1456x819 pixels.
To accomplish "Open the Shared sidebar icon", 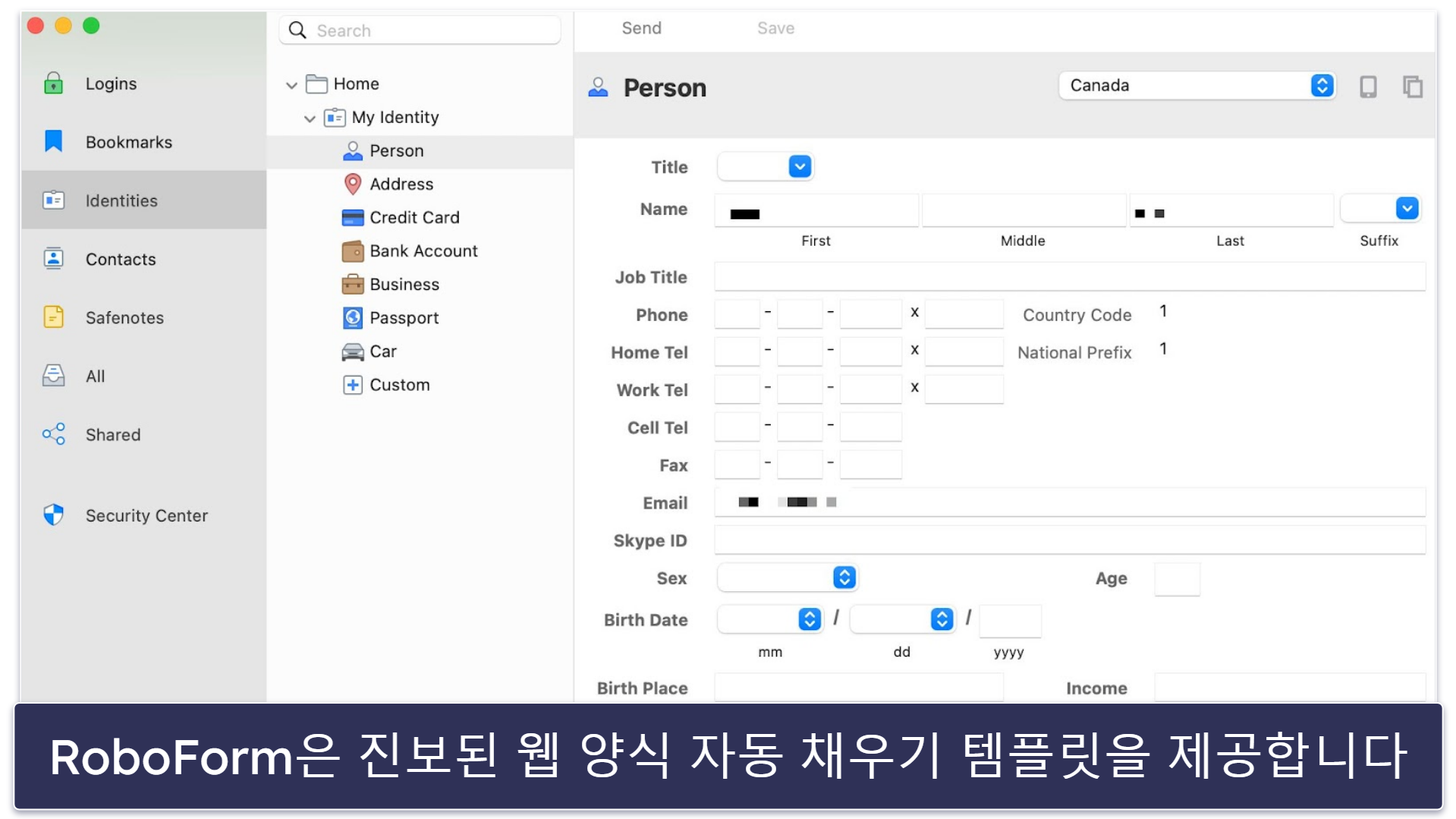I will pyautogui.click(x=53, y=434).
